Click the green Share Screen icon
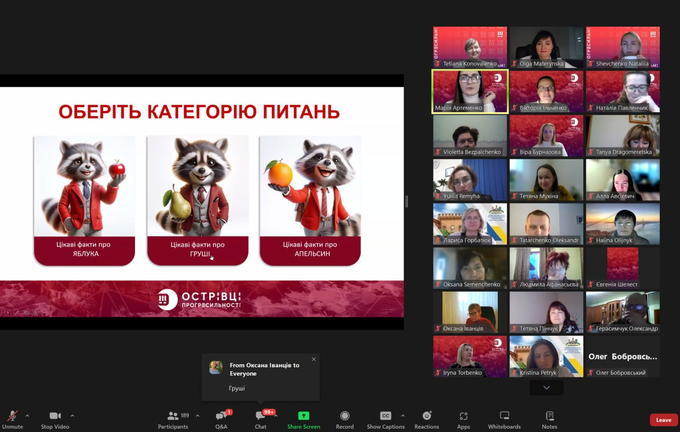680x432 pixels. (304, 417)
